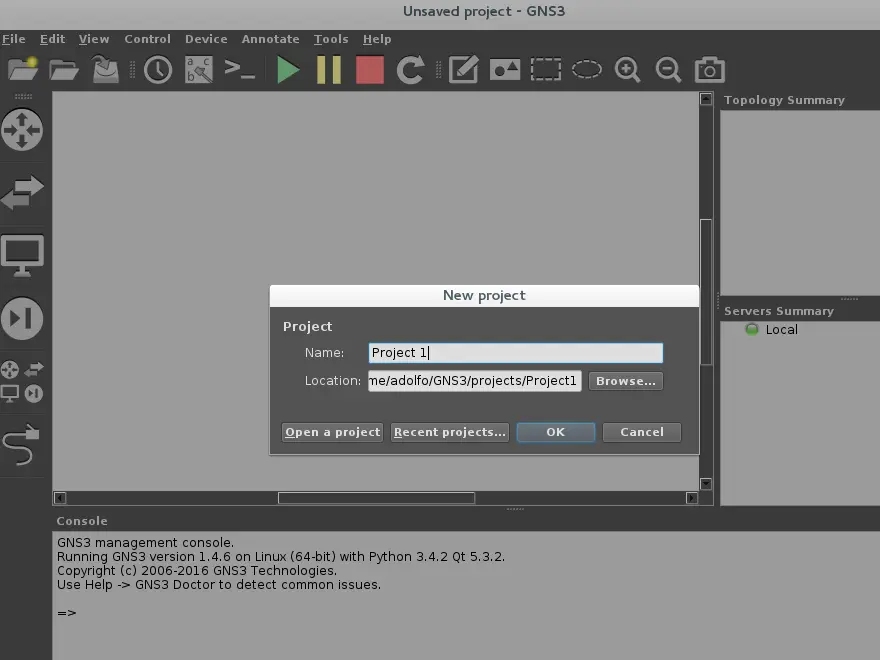Click the GNS3 version line in console
880x660 pixels.
[281, 557]
